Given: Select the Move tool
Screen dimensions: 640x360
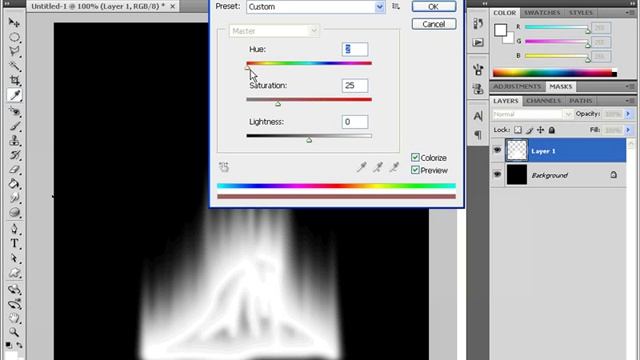Looking at the screenshot, I should click(x=14, y=22).
